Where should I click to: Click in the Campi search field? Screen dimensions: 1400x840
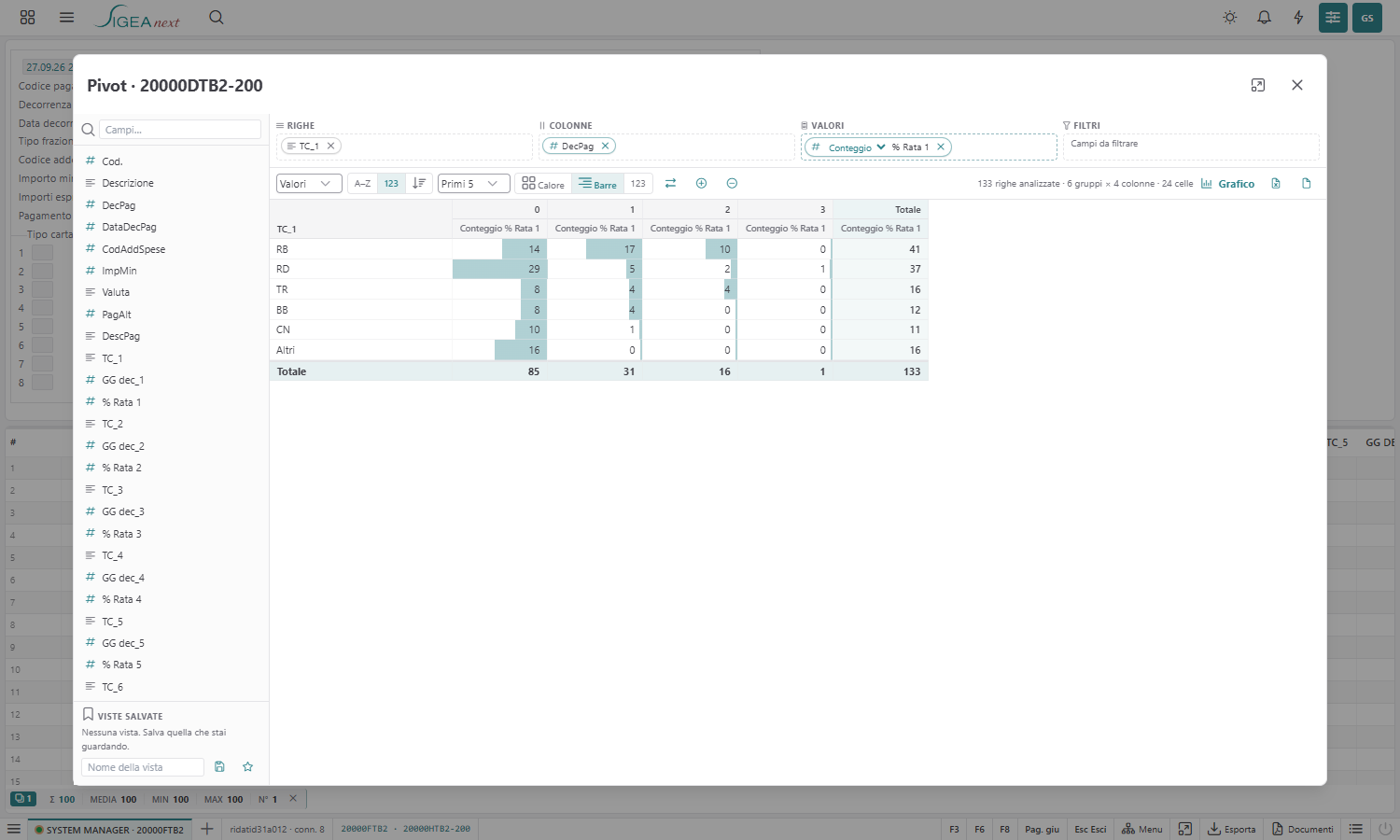180,130
